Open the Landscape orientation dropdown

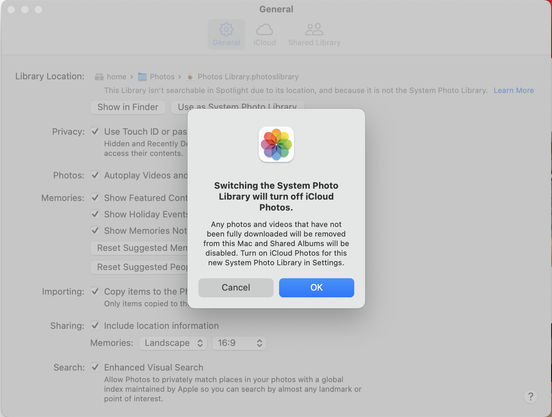click(x=173, y=343)
